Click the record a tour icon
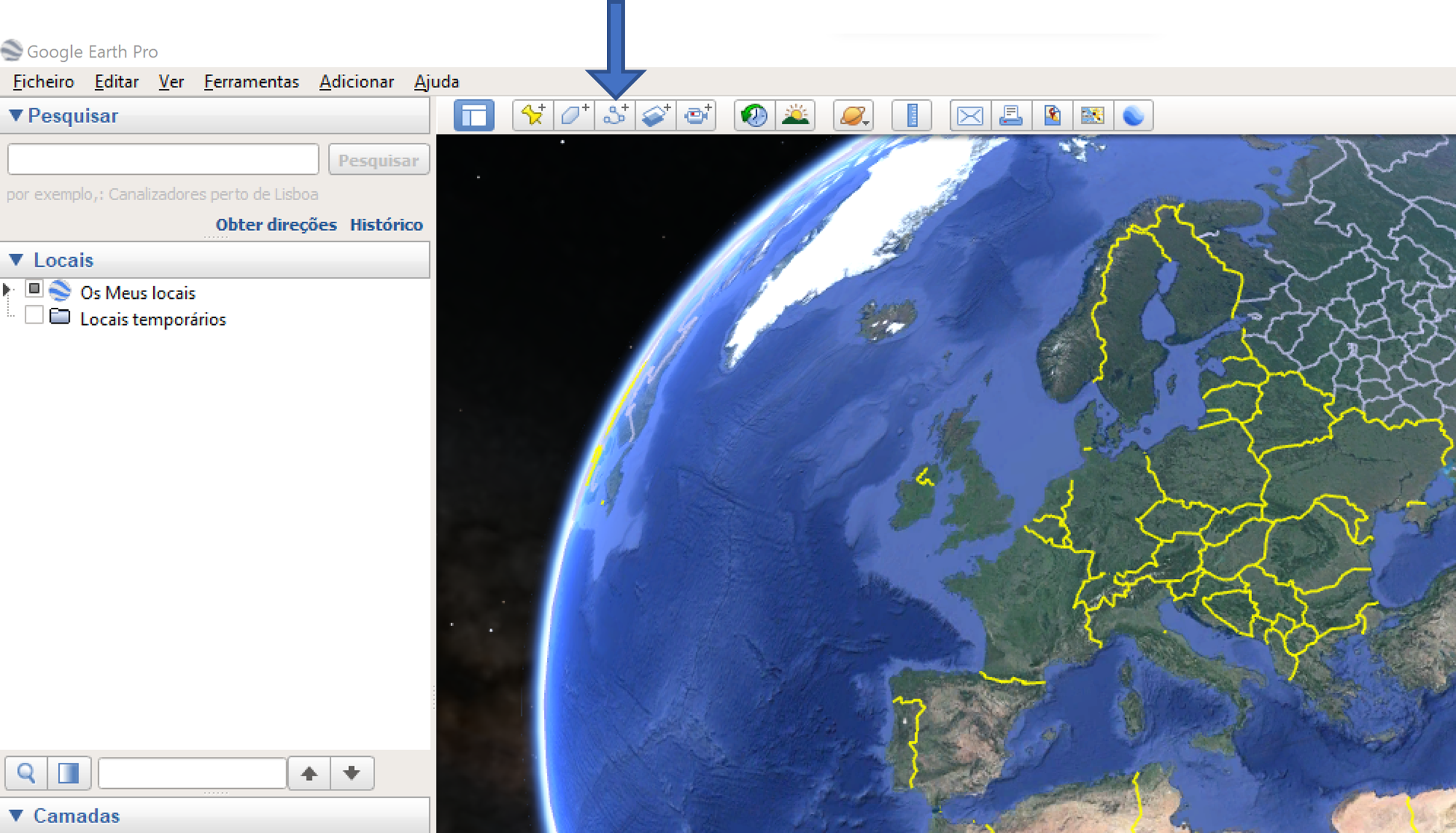The height and width of the screenshot is (833, 1456). 697,116
